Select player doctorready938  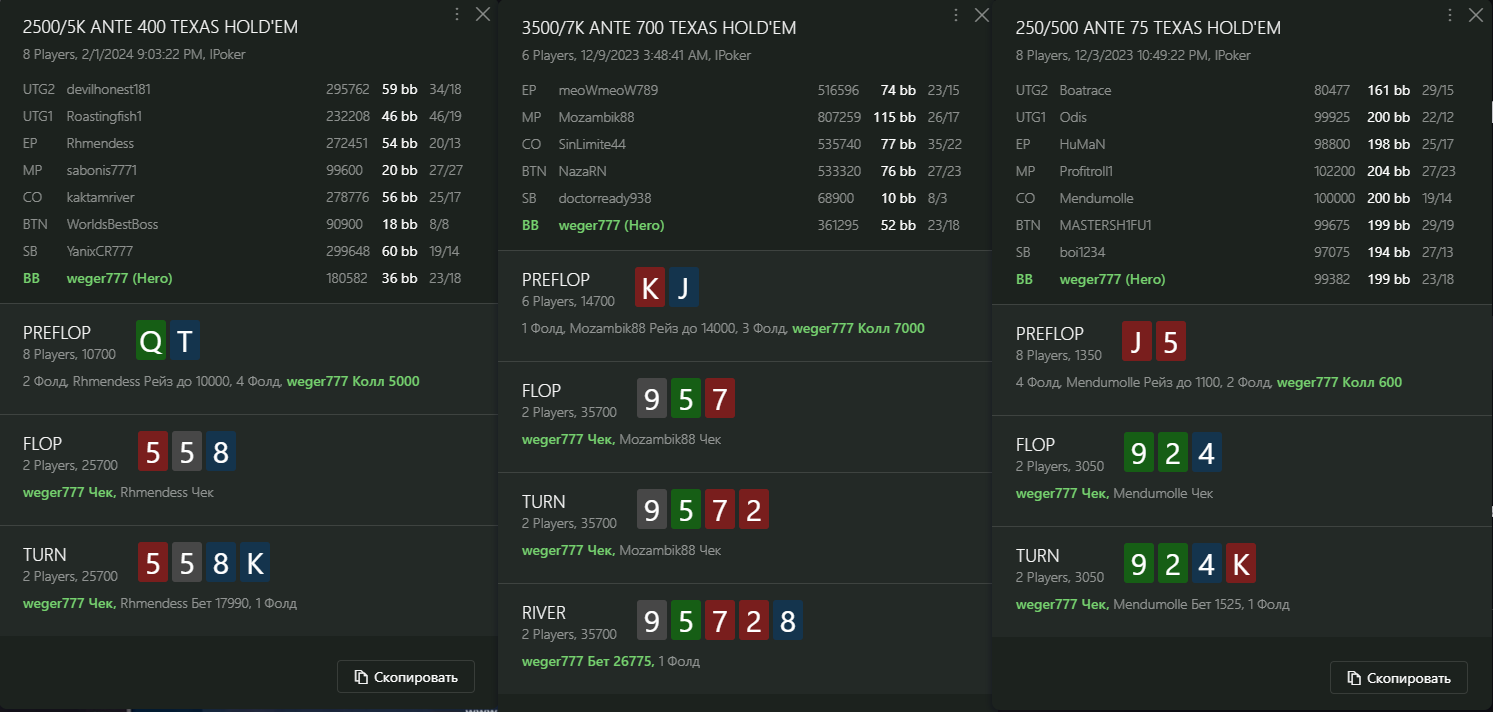coord(604,198)
